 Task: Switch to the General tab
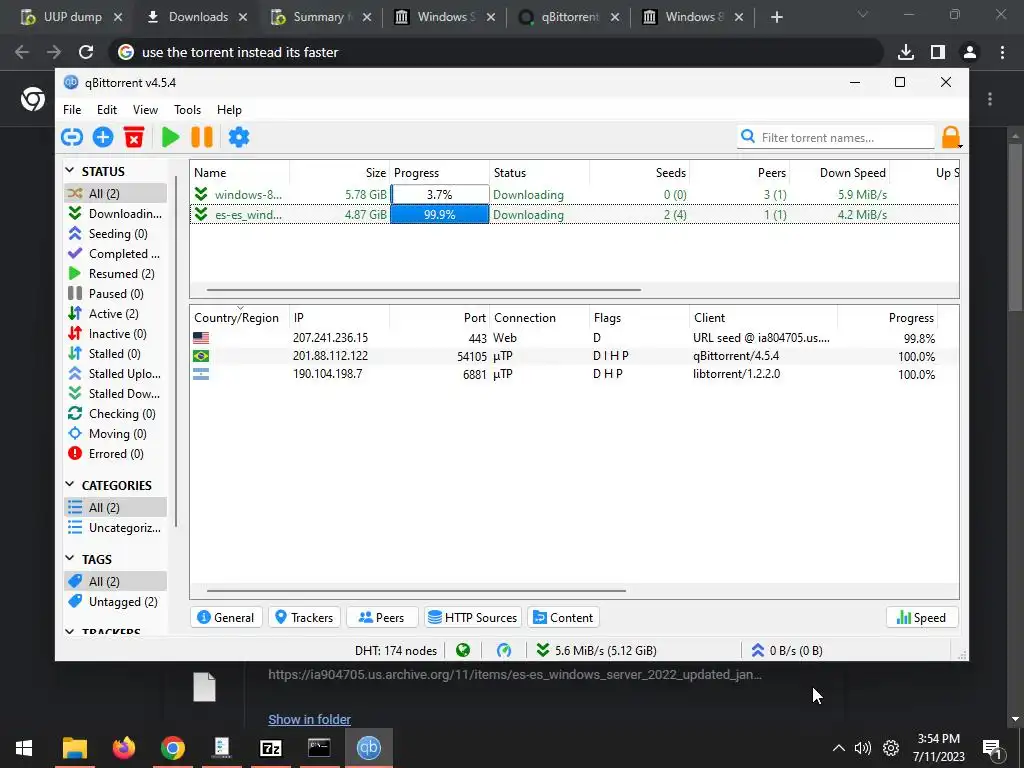226,617
